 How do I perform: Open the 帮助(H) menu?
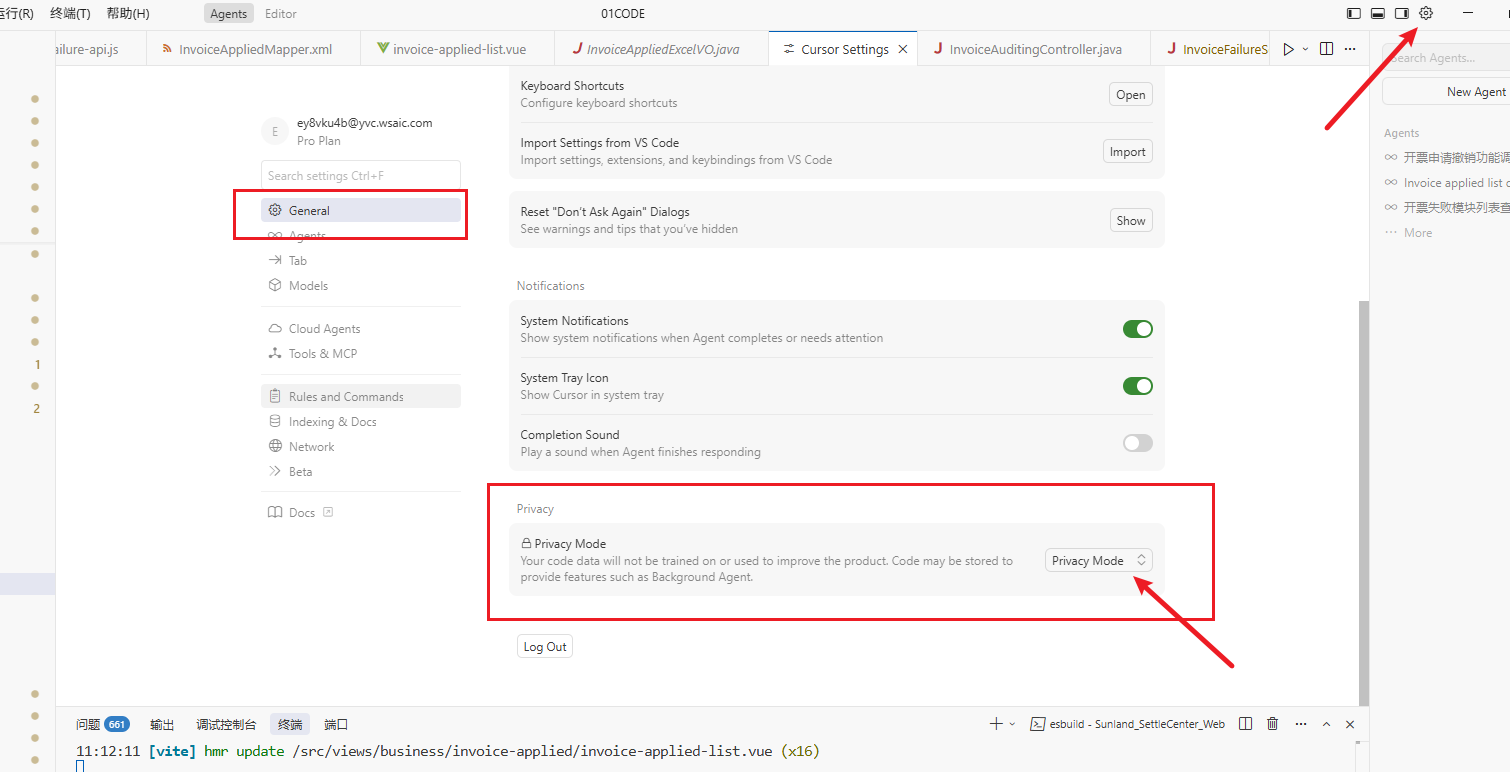(128, 14)
